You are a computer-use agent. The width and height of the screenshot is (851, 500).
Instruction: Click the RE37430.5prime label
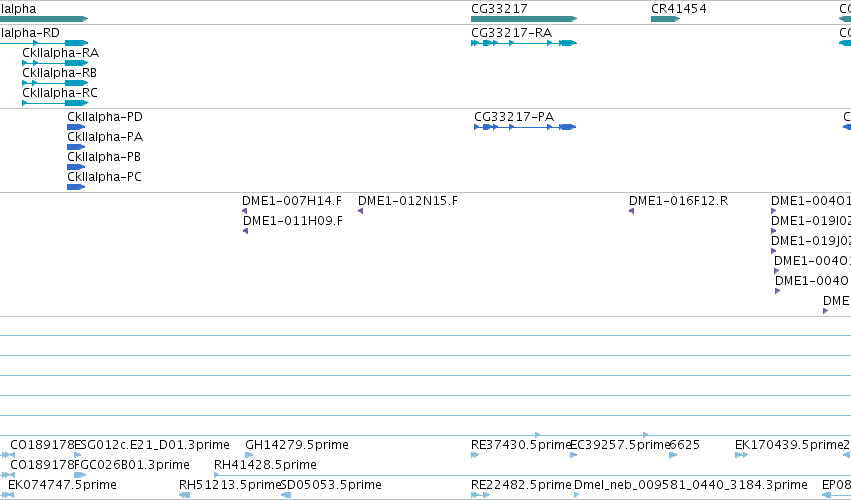[522, 445]
